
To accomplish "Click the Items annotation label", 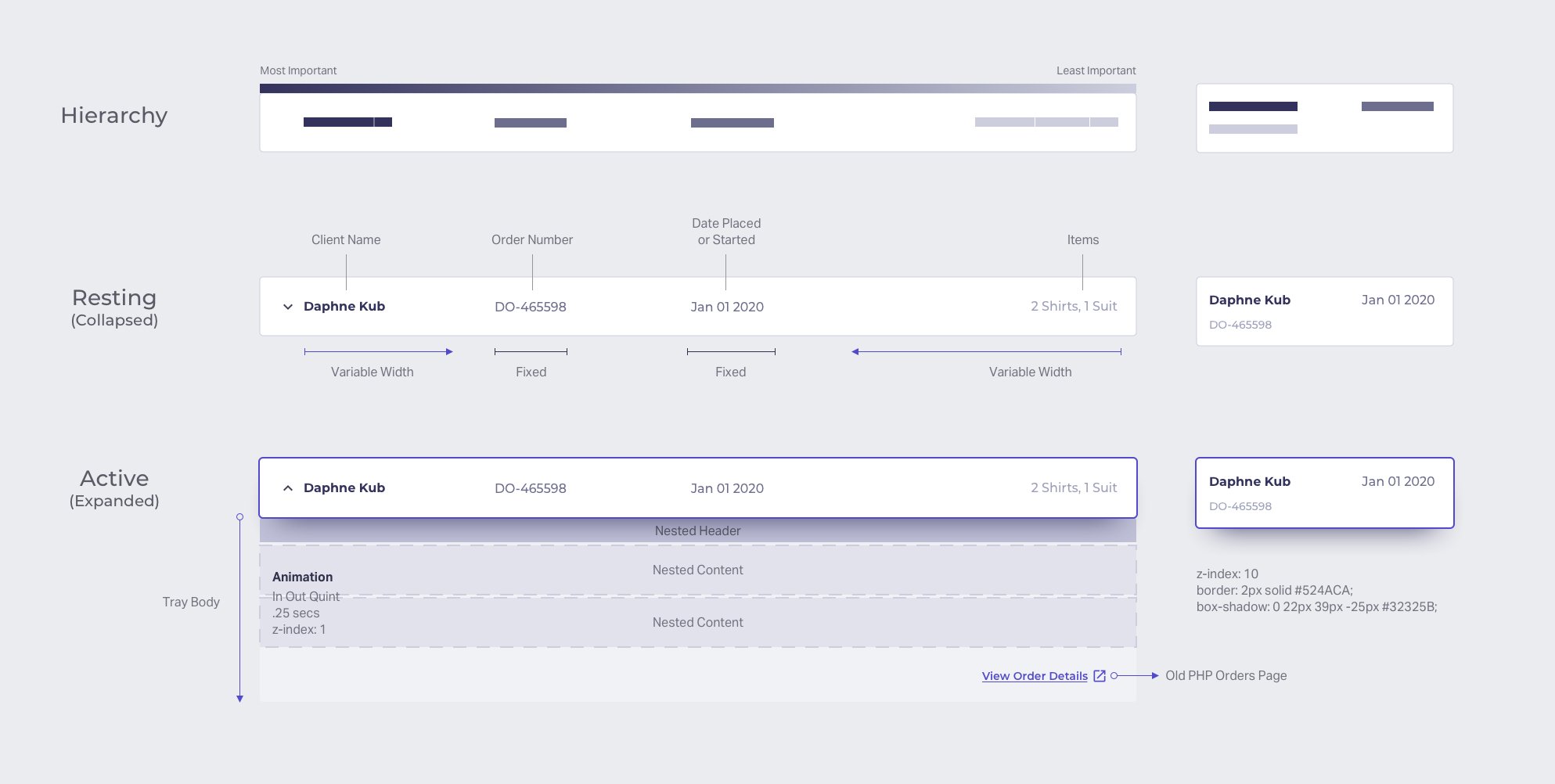I will 1083,239.
